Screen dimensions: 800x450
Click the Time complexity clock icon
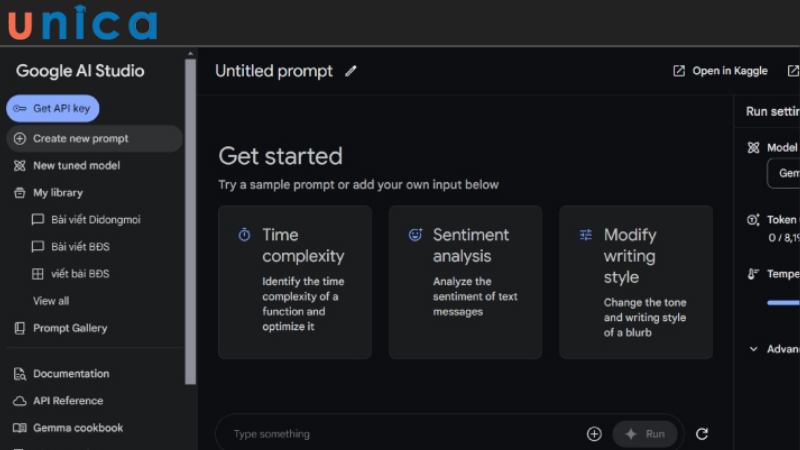[x=244, y=235]
